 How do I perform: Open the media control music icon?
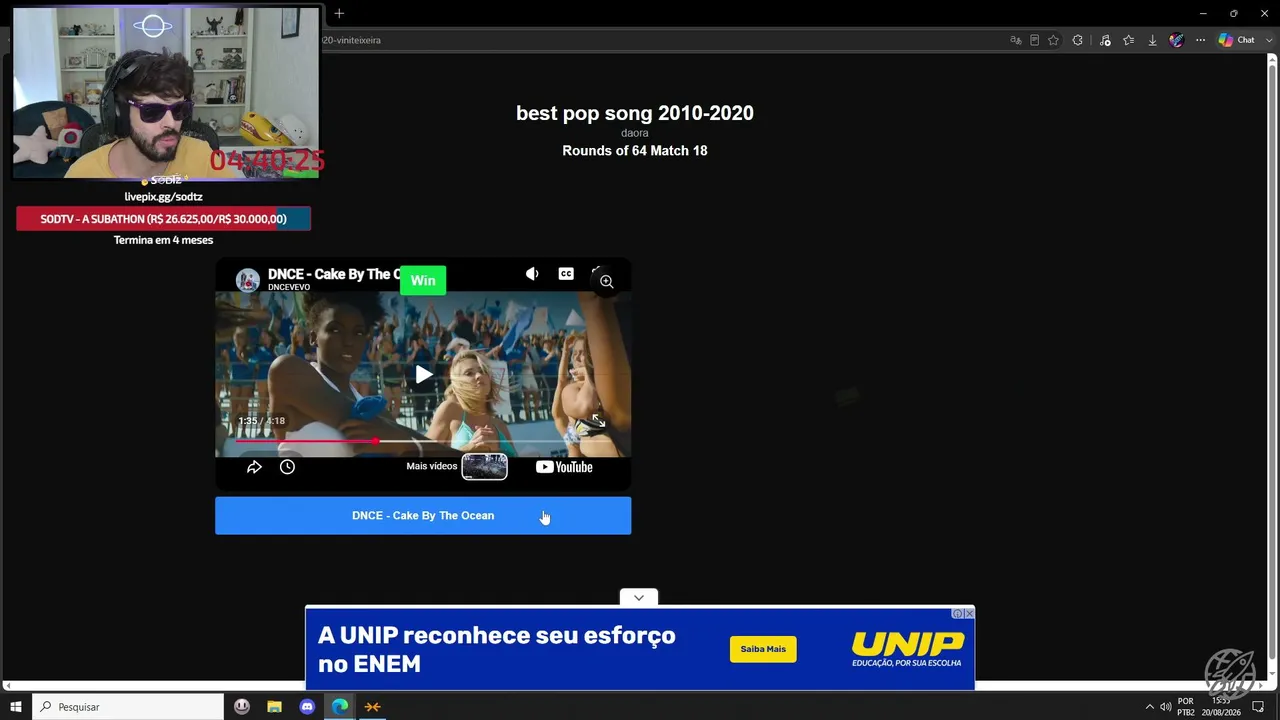[x=1105, y=40]
